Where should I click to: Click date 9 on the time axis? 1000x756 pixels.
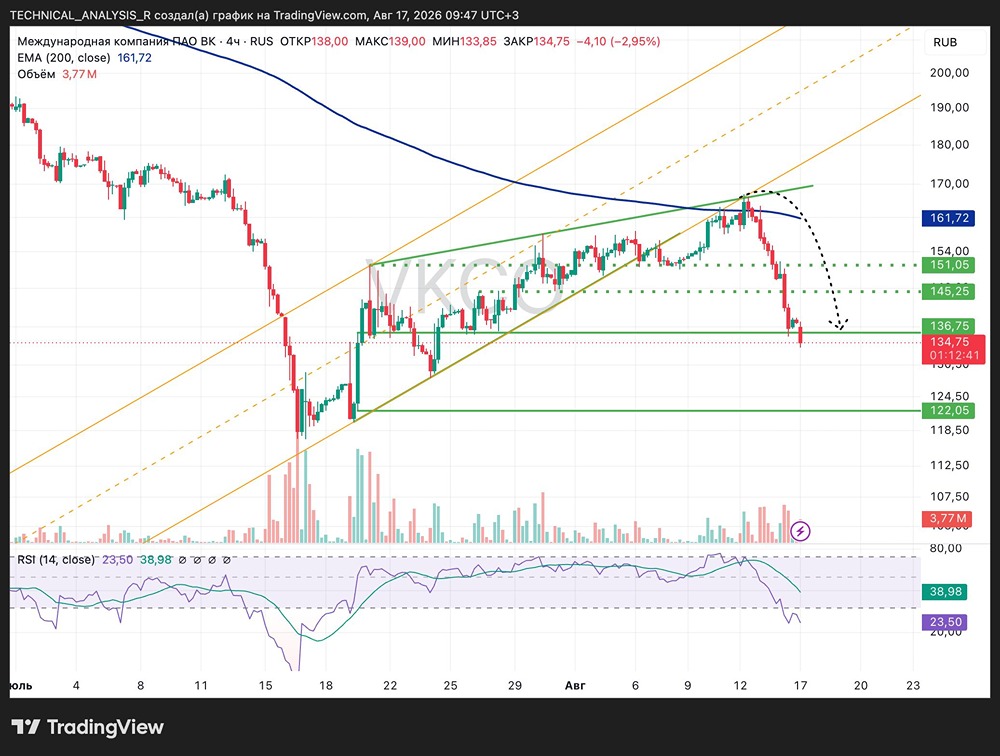point(688,685)
